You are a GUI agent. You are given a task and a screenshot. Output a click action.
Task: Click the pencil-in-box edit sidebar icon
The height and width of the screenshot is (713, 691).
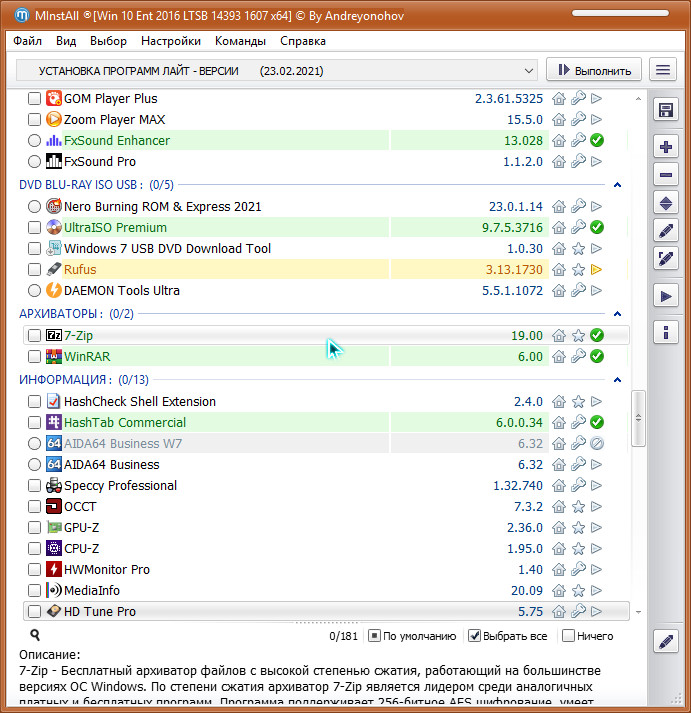pyautogui.click(x=666, y=259)
